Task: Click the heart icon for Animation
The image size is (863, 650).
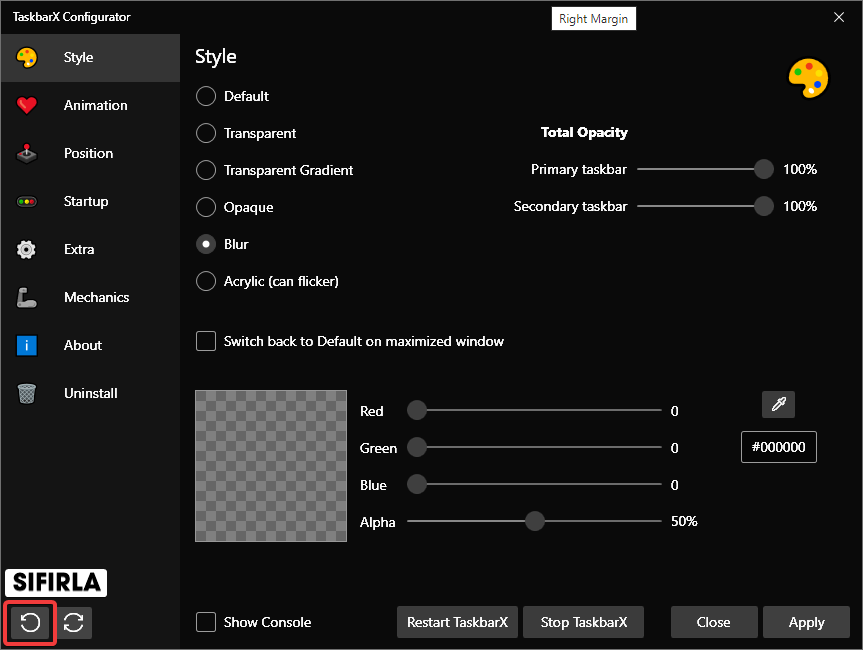Action: pos(27,106)
